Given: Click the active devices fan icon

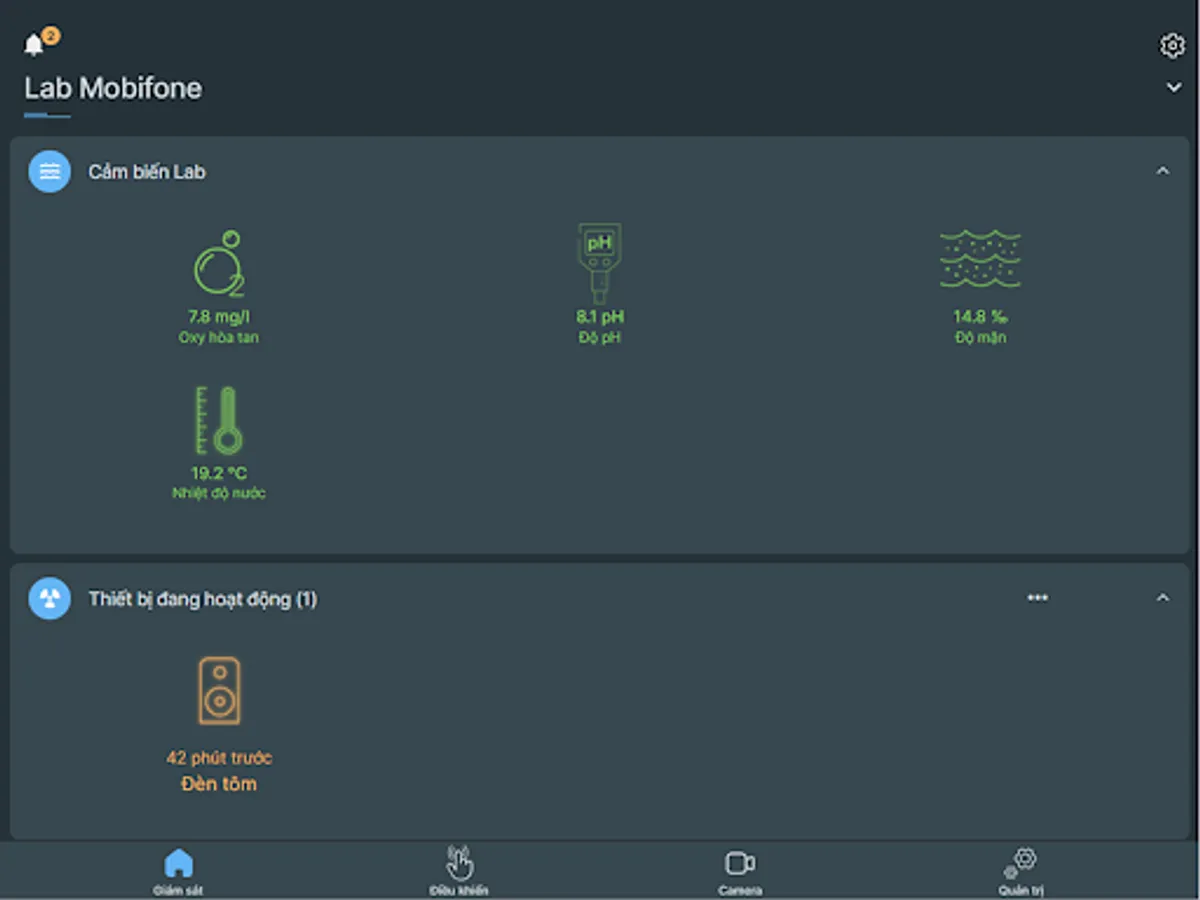Looking at the screenshot, I should [x=49, y=598].
